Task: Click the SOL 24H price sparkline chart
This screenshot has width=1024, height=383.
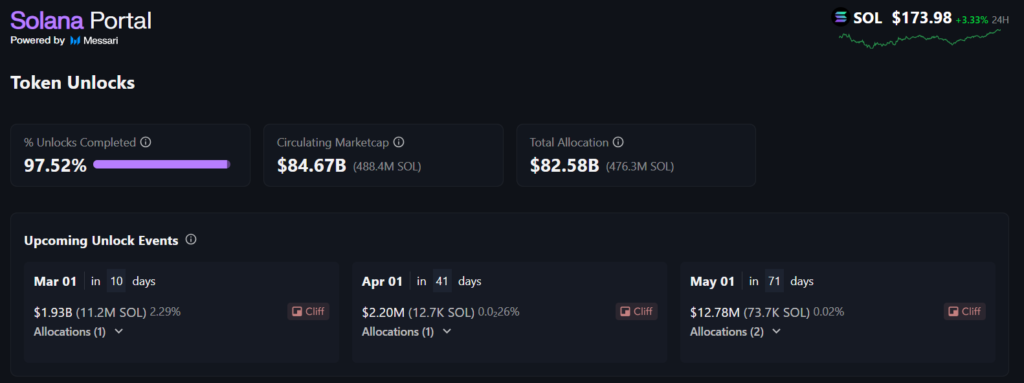Action: pyautogui.click(x=920, y=39)
